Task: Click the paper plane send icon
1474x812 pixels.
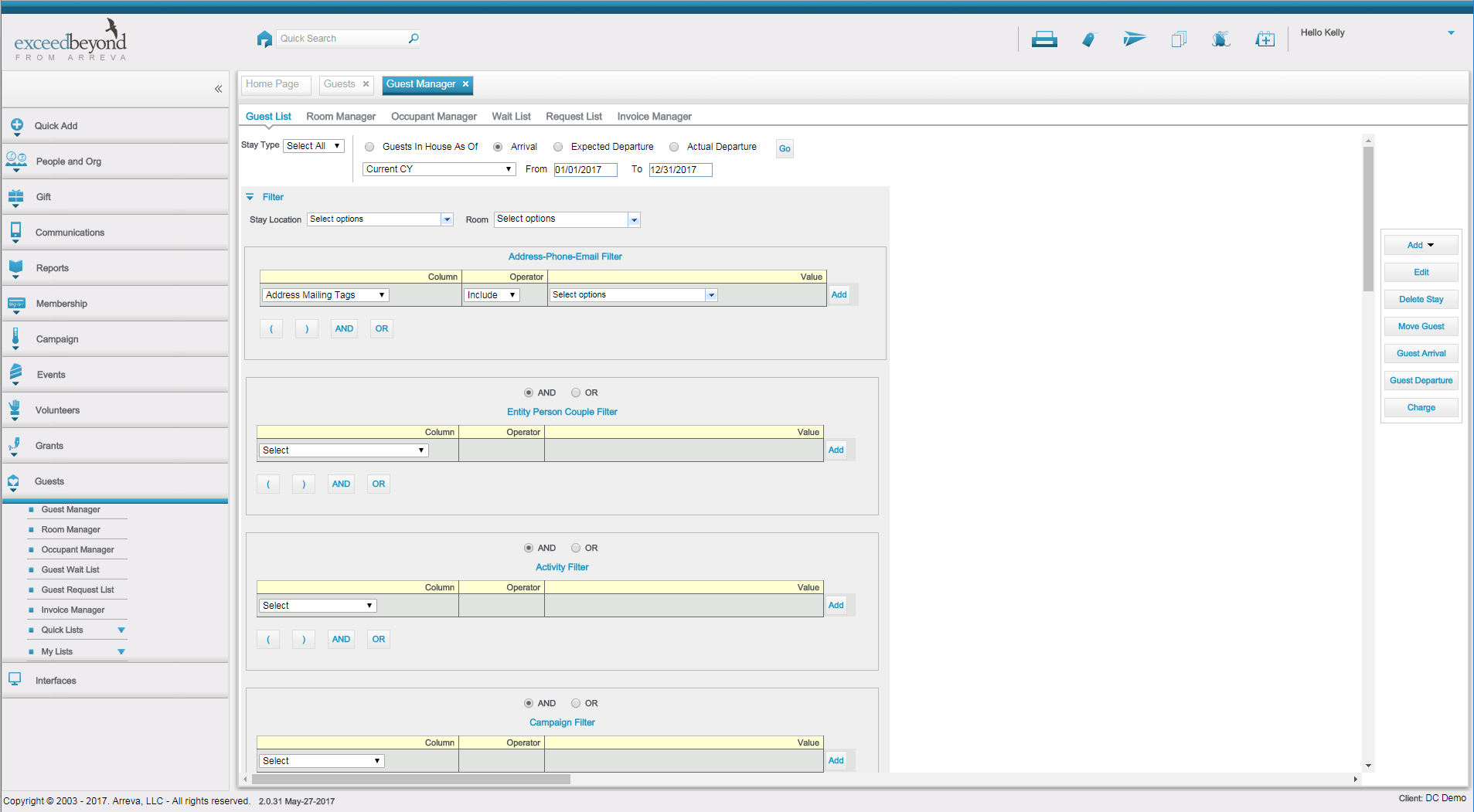Action: [x=1134, y=39]
